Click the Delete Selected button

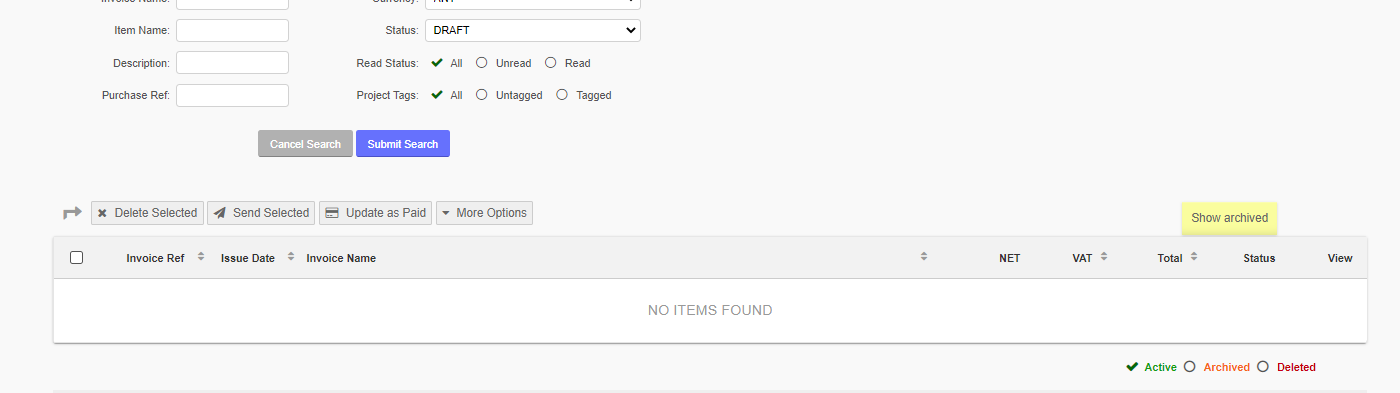[147, 213]
